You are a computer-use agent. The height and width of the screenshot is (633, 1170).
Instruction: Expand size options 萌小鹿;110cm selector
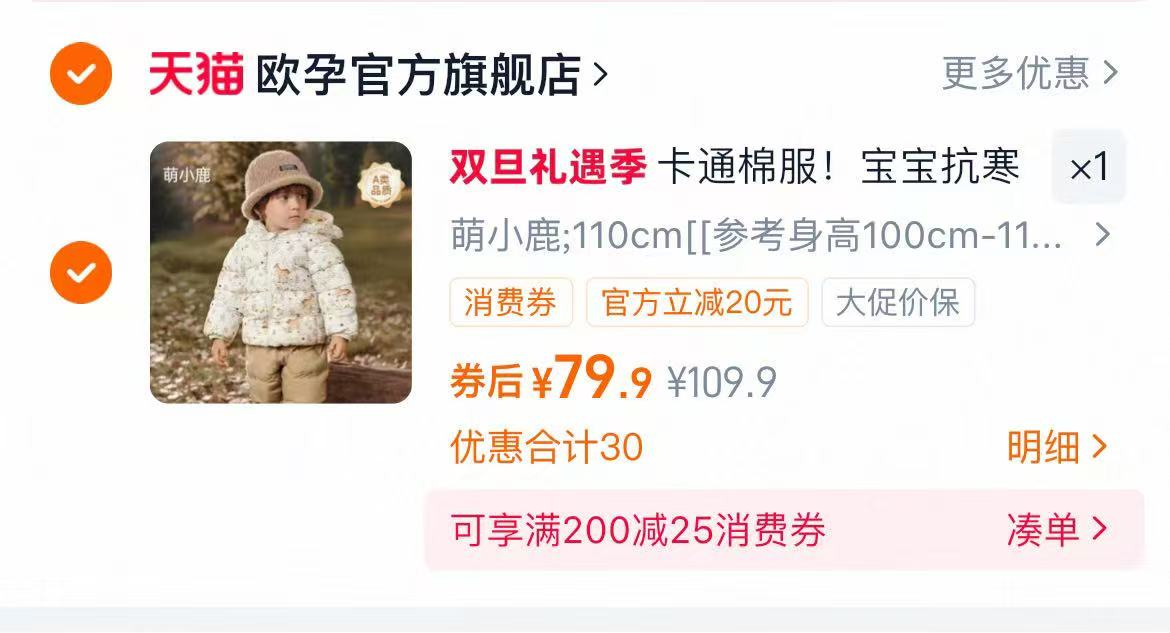coord(780,236)
